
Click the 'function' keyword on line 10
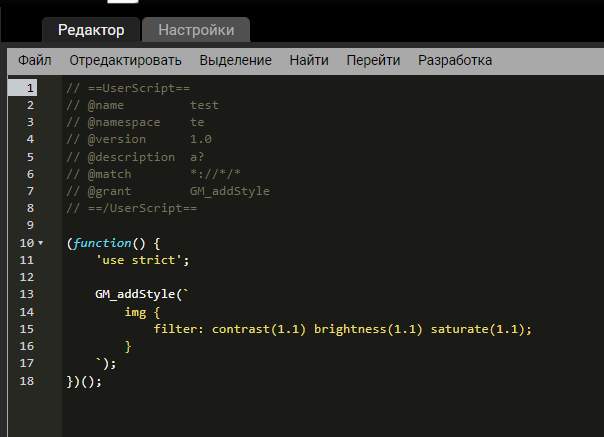point(102,243)
